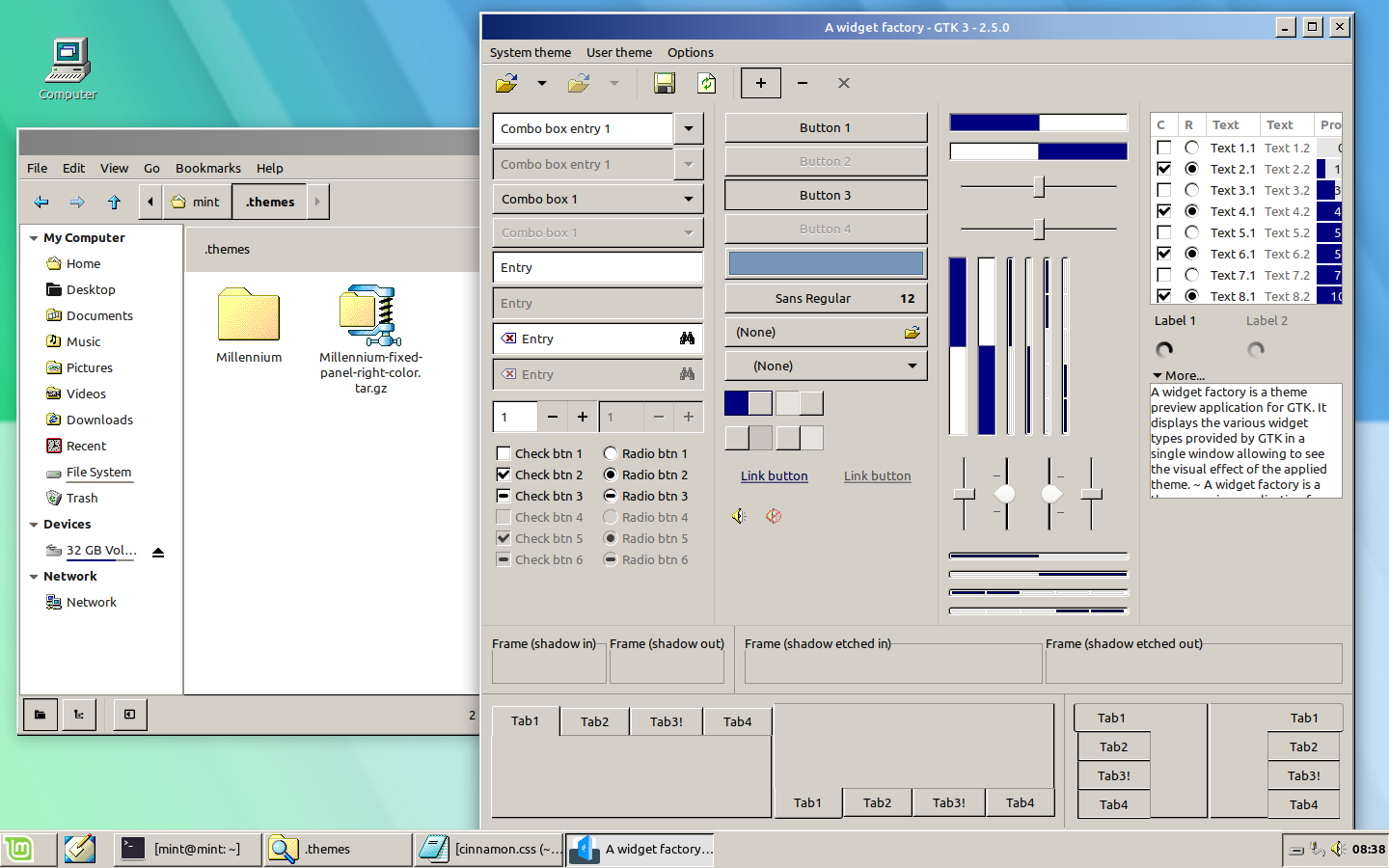Click the plus add toolbar button
Image resolution: width=1389 pixels, height=868 pixels.
tap(761, 84)
